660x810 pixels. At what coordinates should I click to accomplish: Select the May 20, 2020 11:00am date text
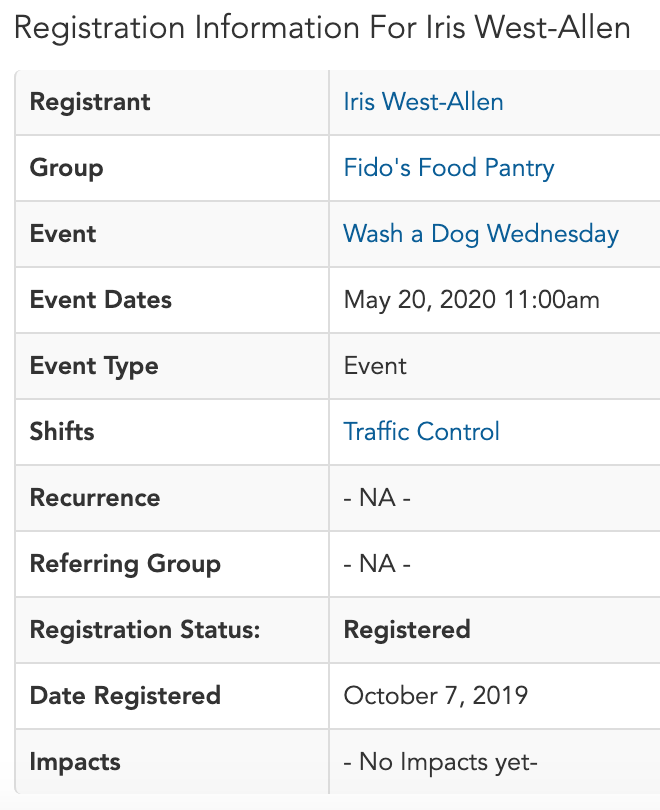[472, 300]
